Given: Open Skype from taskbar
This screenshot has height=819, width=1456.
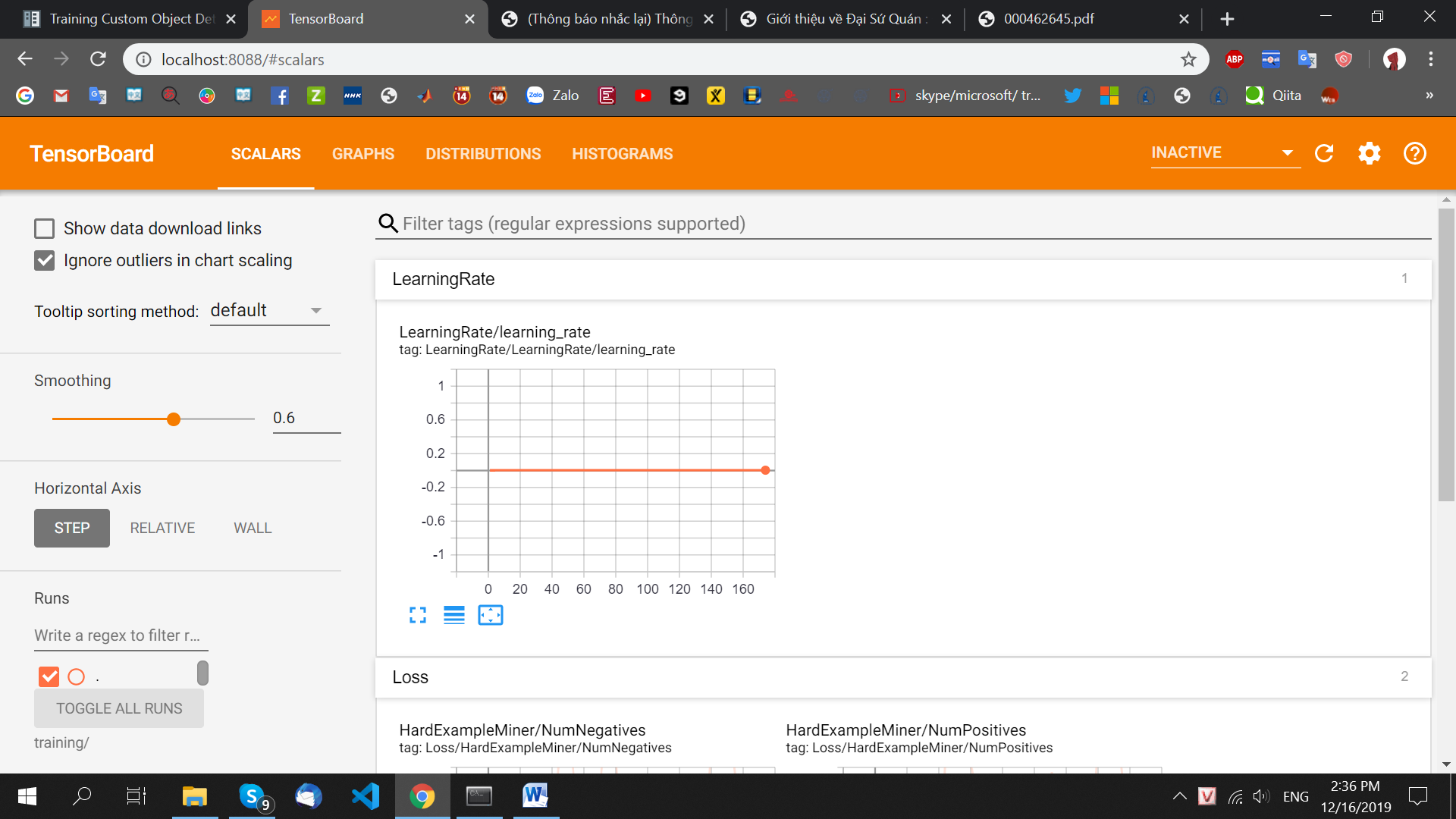Looking at the screenshot, I should 253,796.
